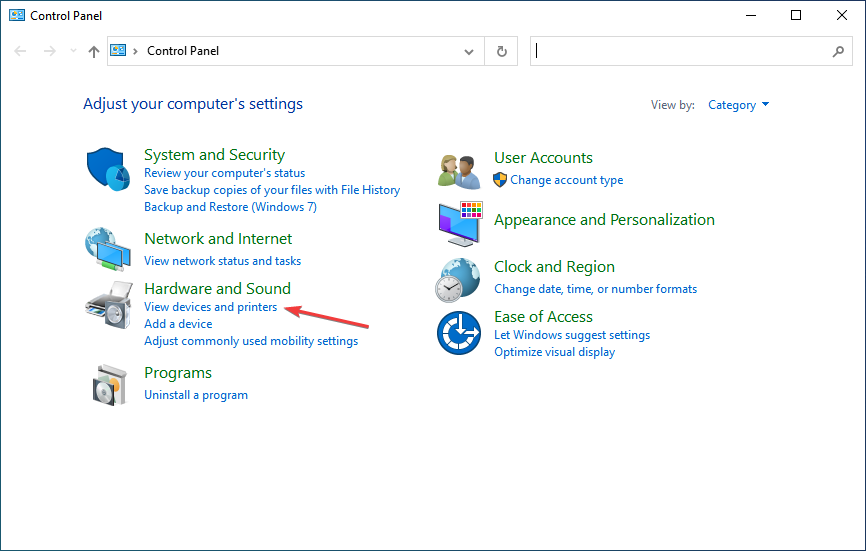Open Change date, time, or number formats
866x551 pixels.
point(595,289)
